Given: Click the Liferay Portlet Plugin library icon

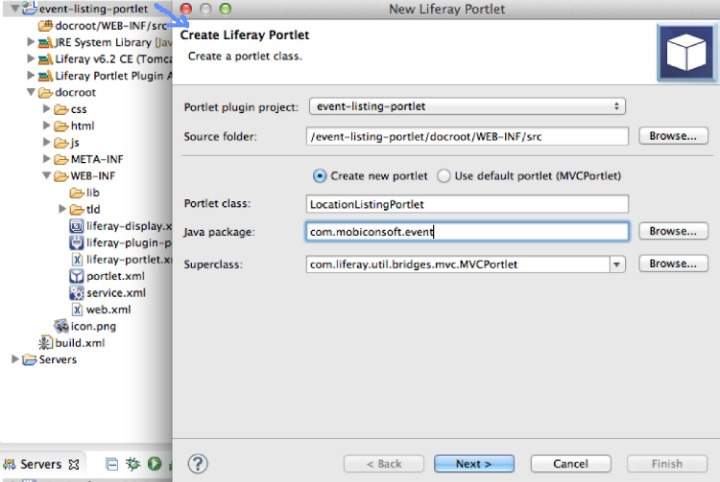Looking at the screenshot, I should click(45, 76).
